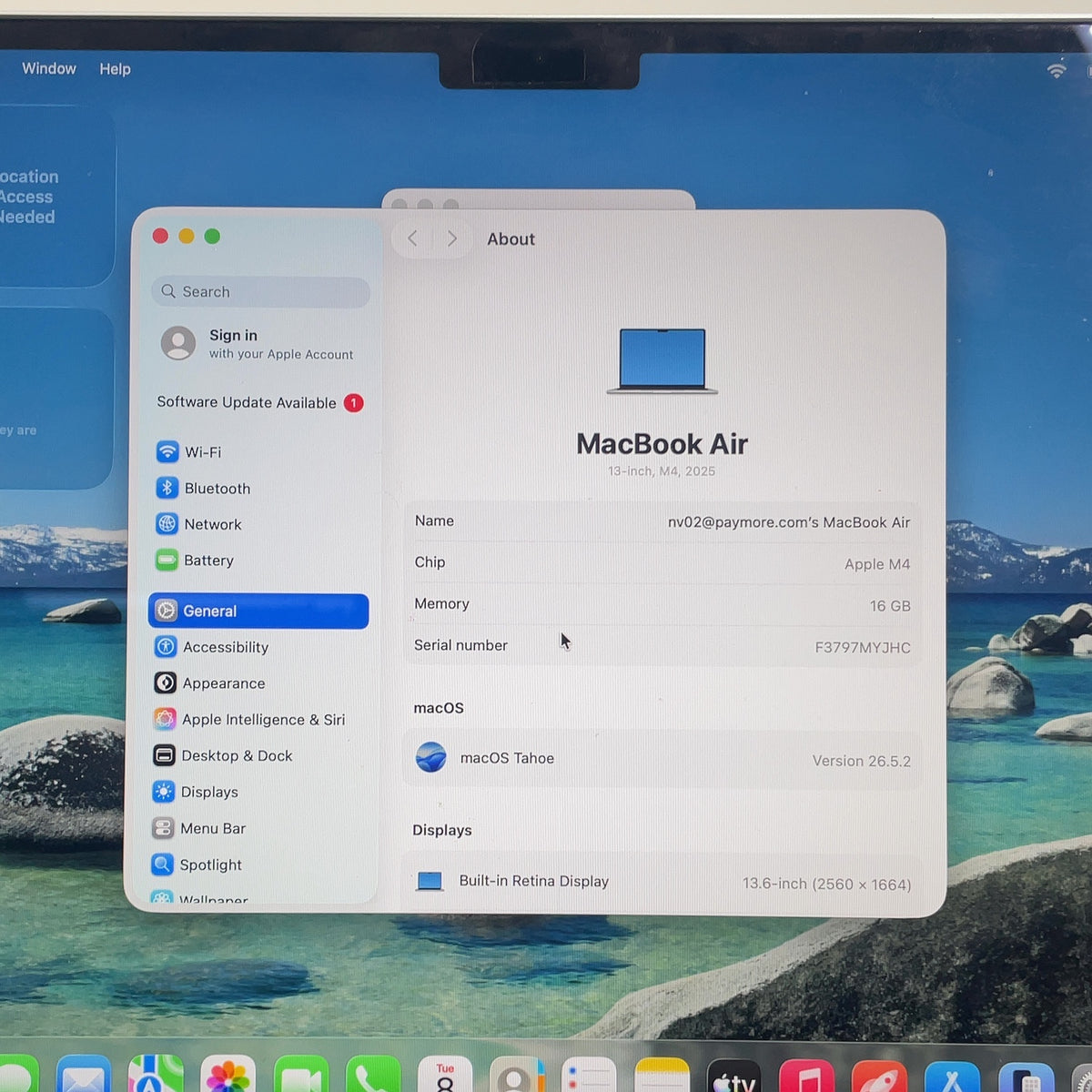The width and height of the screenshot is (1092, 1092).
Task: Open Apple TV from the Dock
Action: 734,1076
